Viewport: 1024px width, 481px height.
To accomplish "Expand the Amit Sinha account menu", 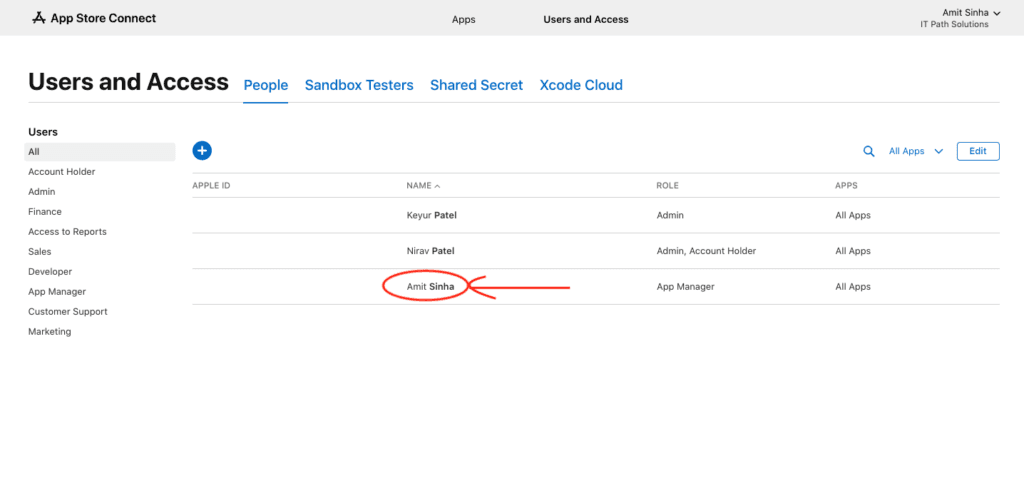I will 958,13.
